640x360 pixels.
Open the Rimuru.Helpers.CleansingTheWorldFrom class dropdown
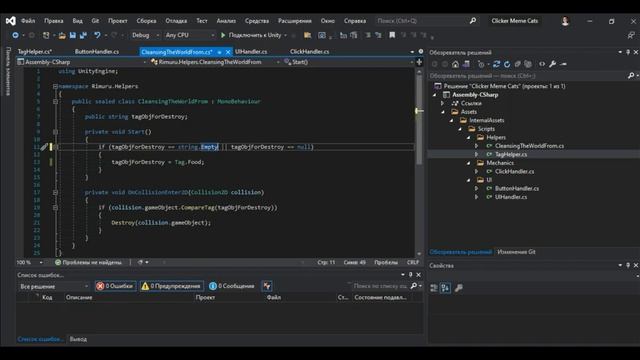[215, 62]
